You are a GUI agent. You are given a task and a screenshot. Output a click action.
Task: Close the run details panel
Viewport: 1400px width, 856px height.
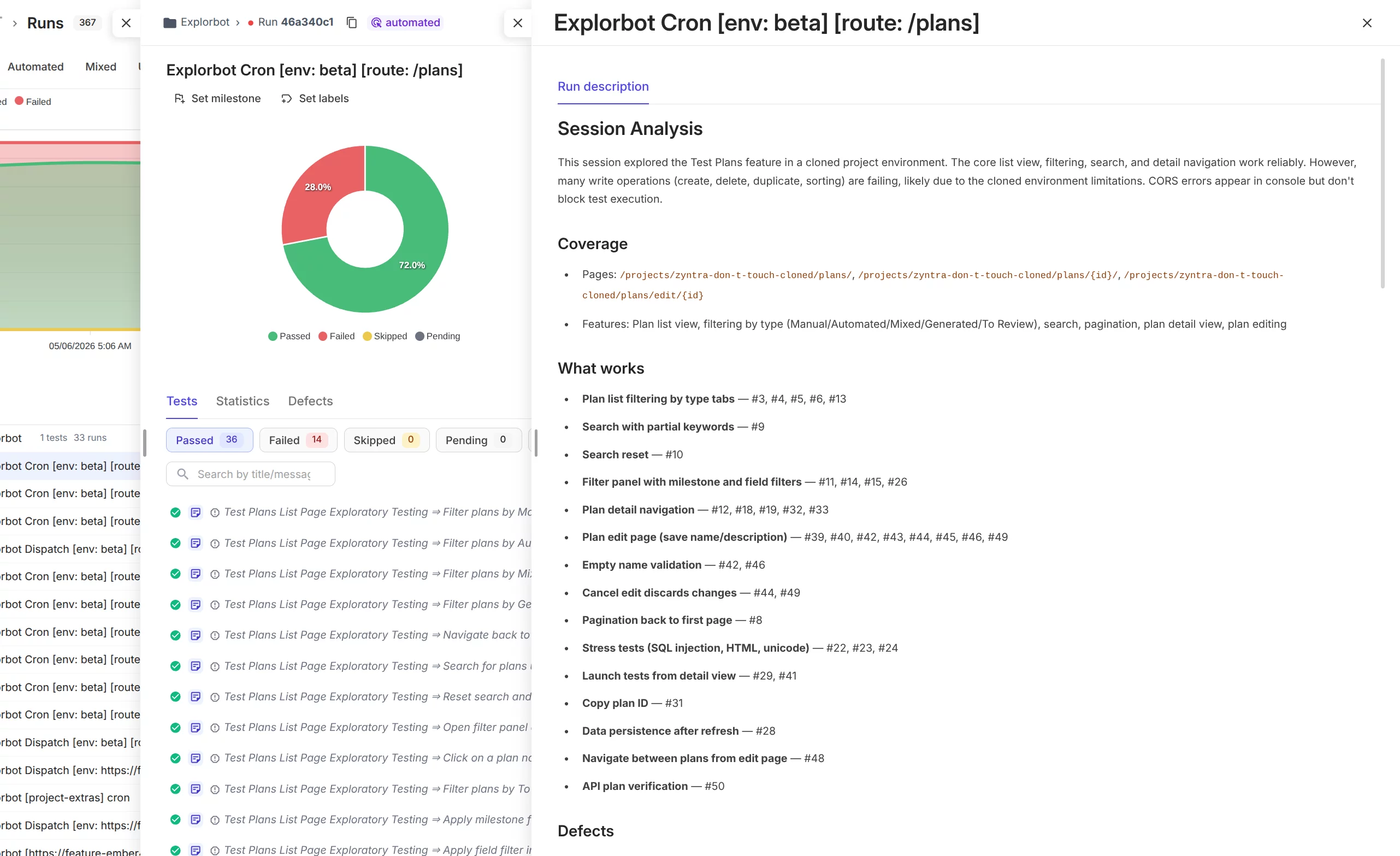point(518,23)
